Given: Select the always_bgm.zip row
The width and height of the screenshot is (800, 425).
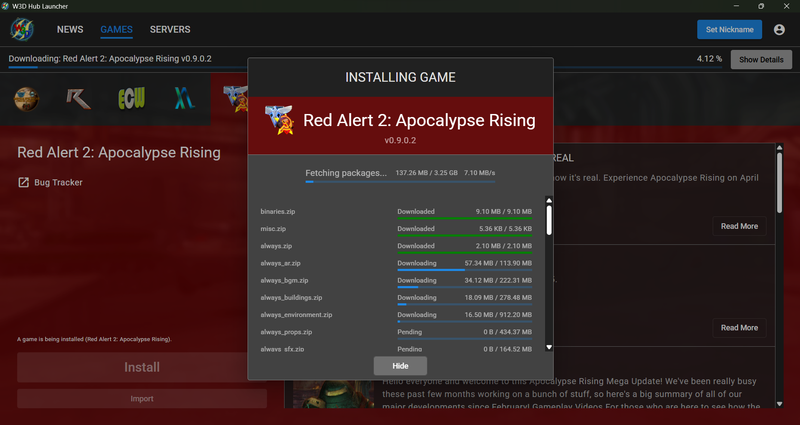Looking at the screenshot, I should pyautogui.click(x=396, y=282).
